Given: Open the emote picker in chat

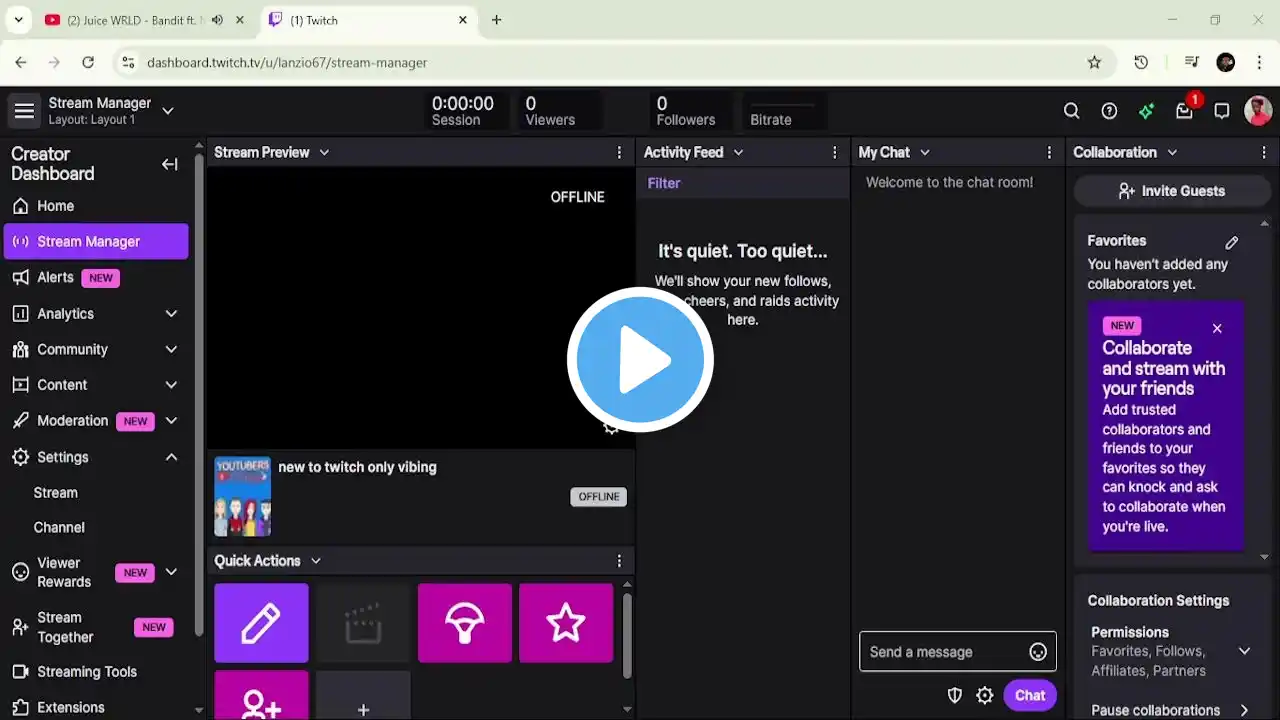Looking at the screenshot, I should [x=1038, y=652].
